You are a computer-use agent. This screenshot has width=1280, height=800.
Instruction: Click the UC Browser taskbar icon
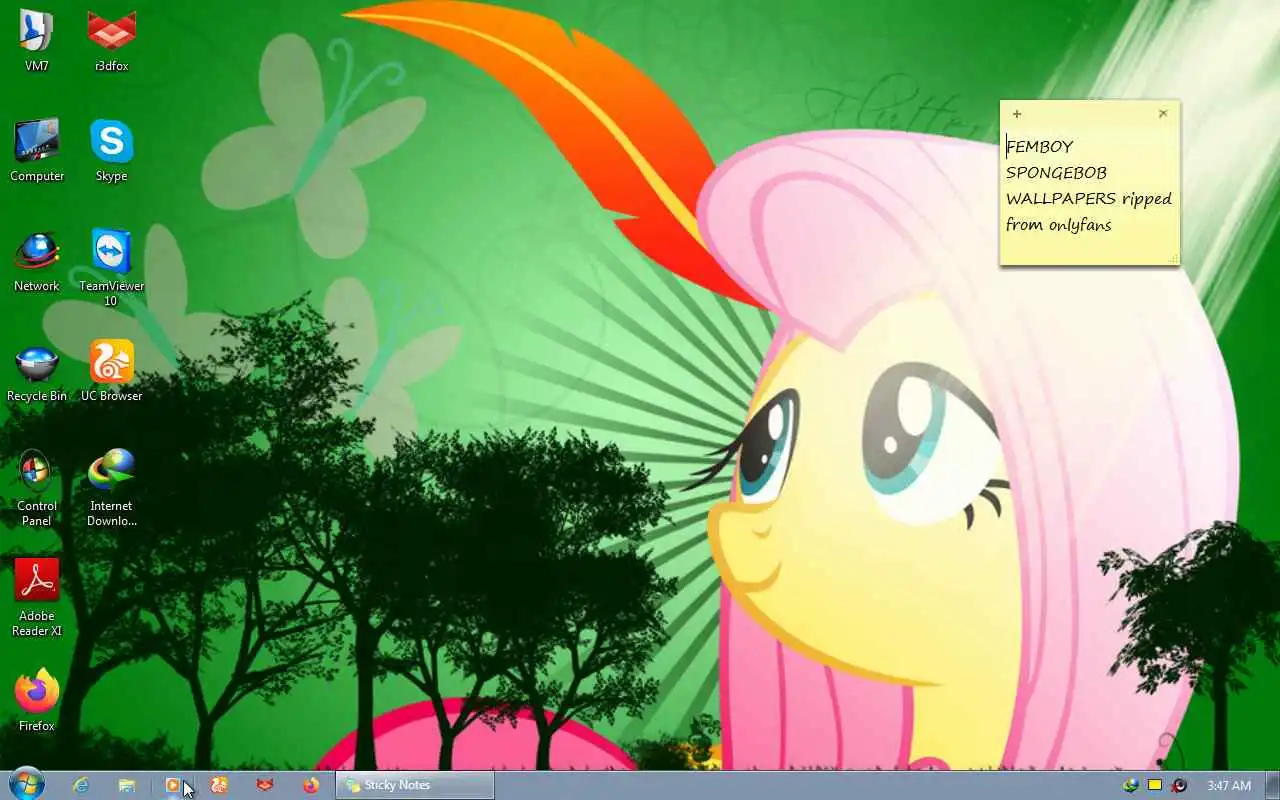point(219,785)
